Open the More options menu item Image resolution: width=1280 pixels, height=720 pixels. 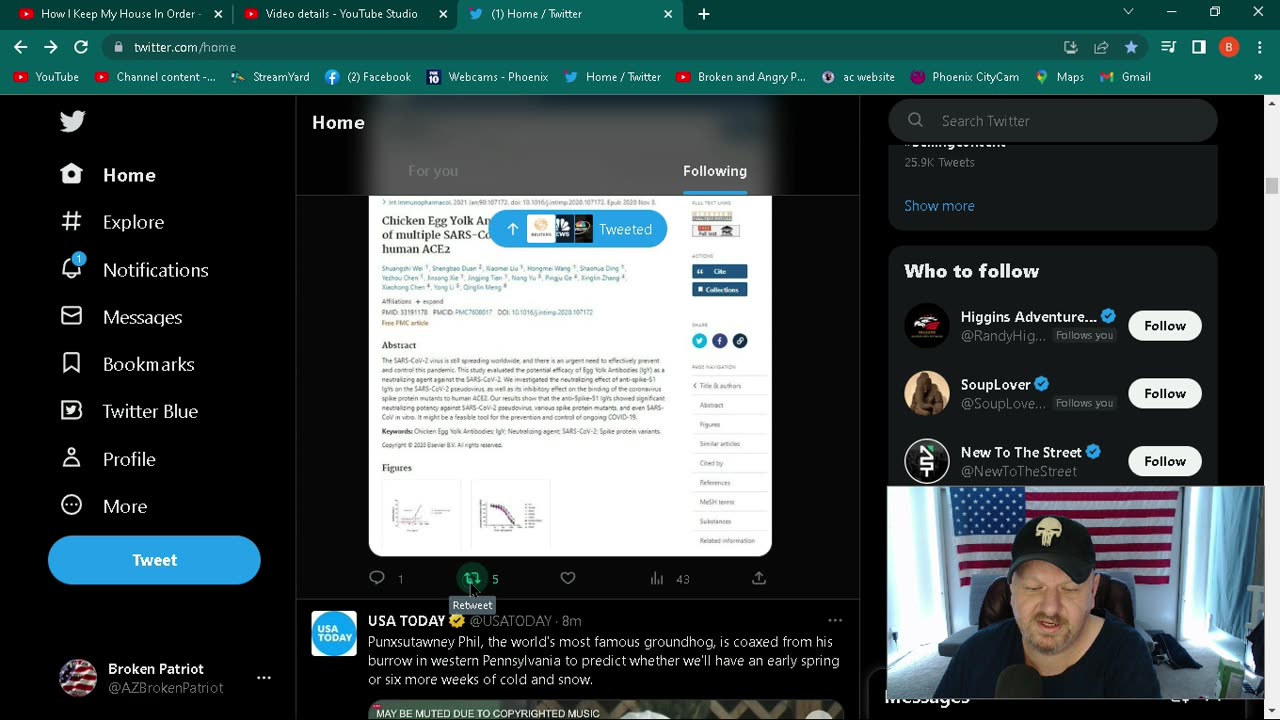(x=103, y=506)
